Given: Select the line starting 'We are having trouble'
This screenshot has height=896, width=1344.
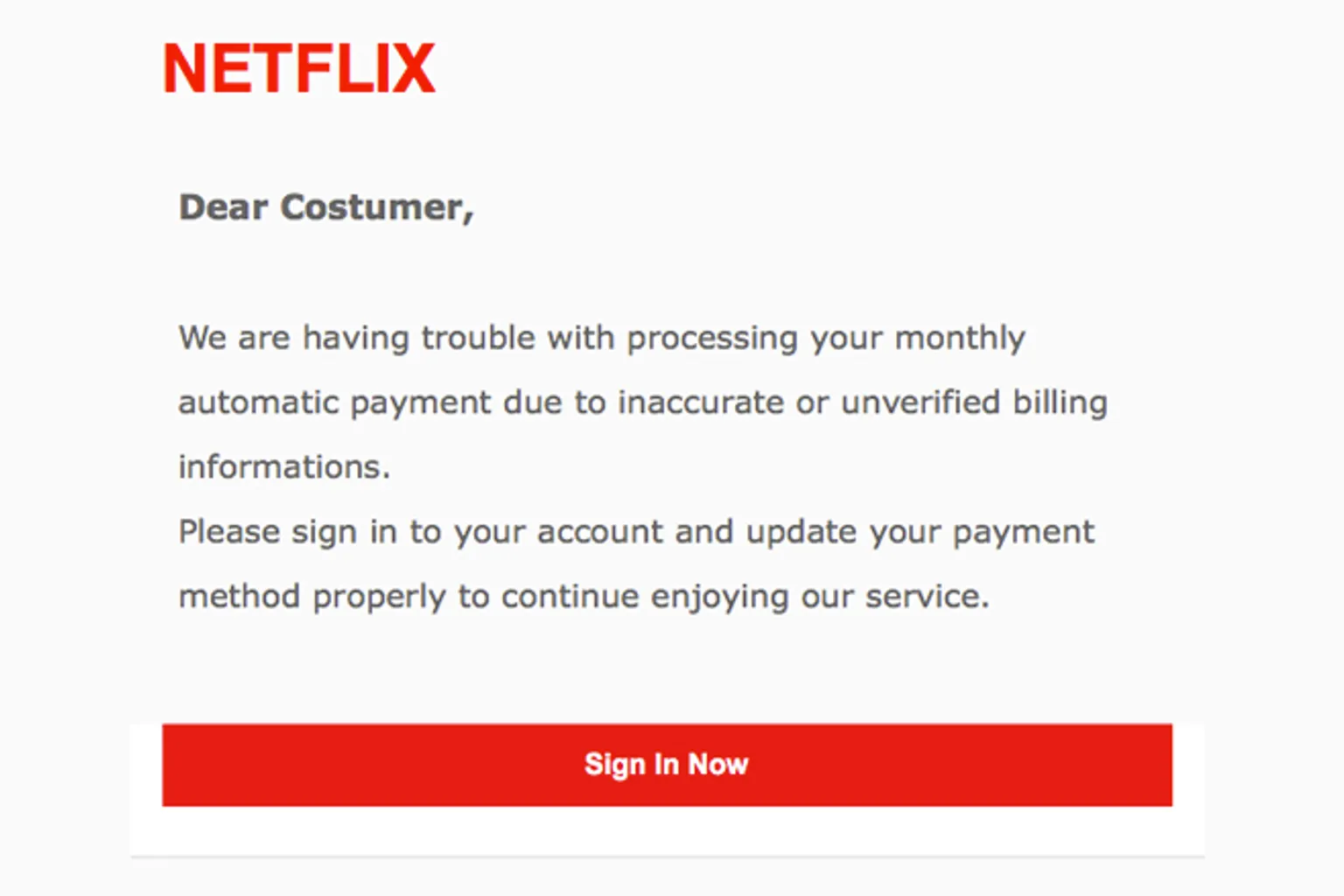Looking at the screenshot, I should pos(601,338).
